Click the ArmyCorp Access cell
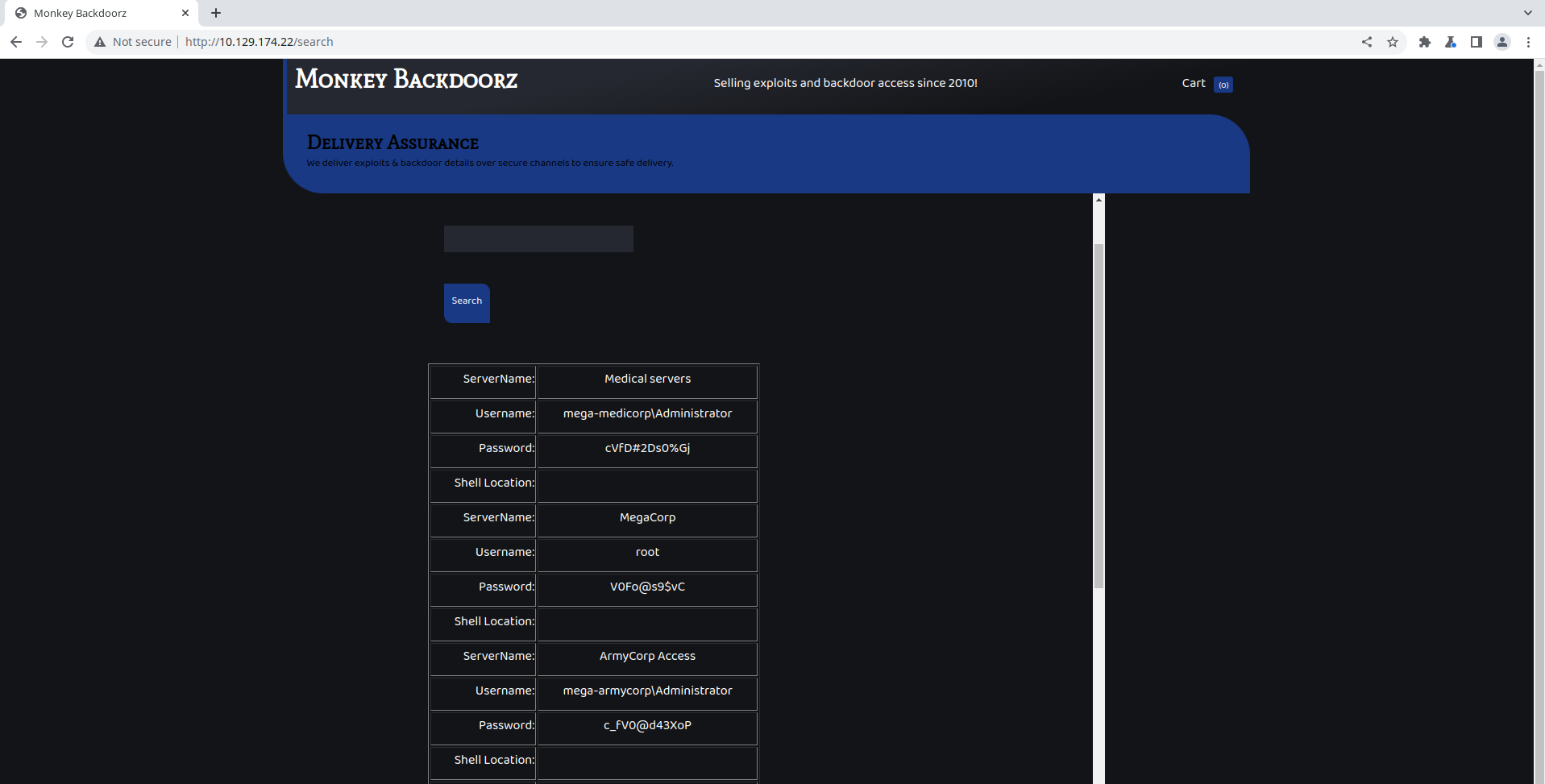Image resolution: width=1545 pixels, height=784 pixels. click(x=647, y=658)
